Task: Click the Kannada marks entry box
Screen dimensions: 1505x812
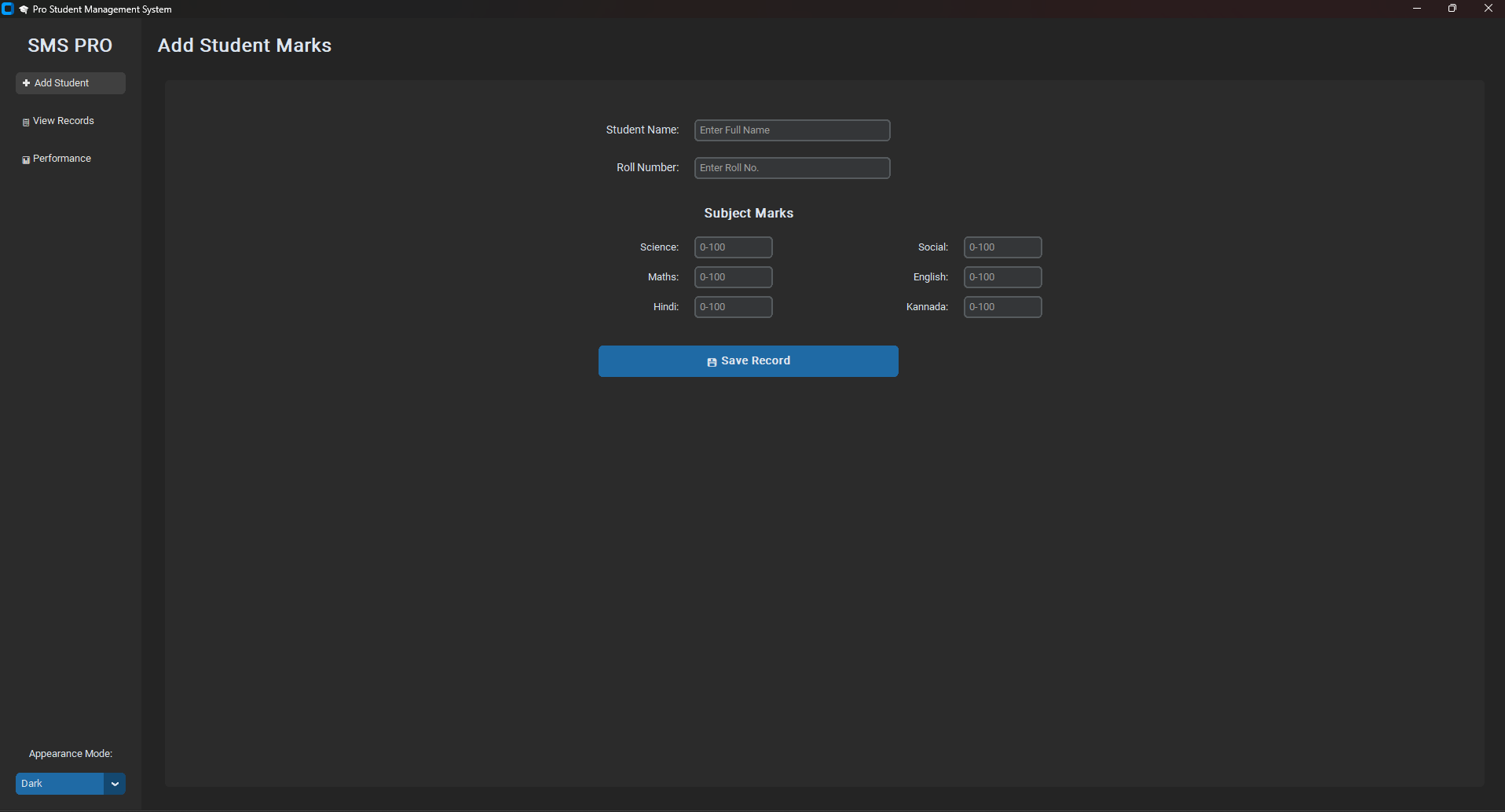Action: coord(1002,306)
